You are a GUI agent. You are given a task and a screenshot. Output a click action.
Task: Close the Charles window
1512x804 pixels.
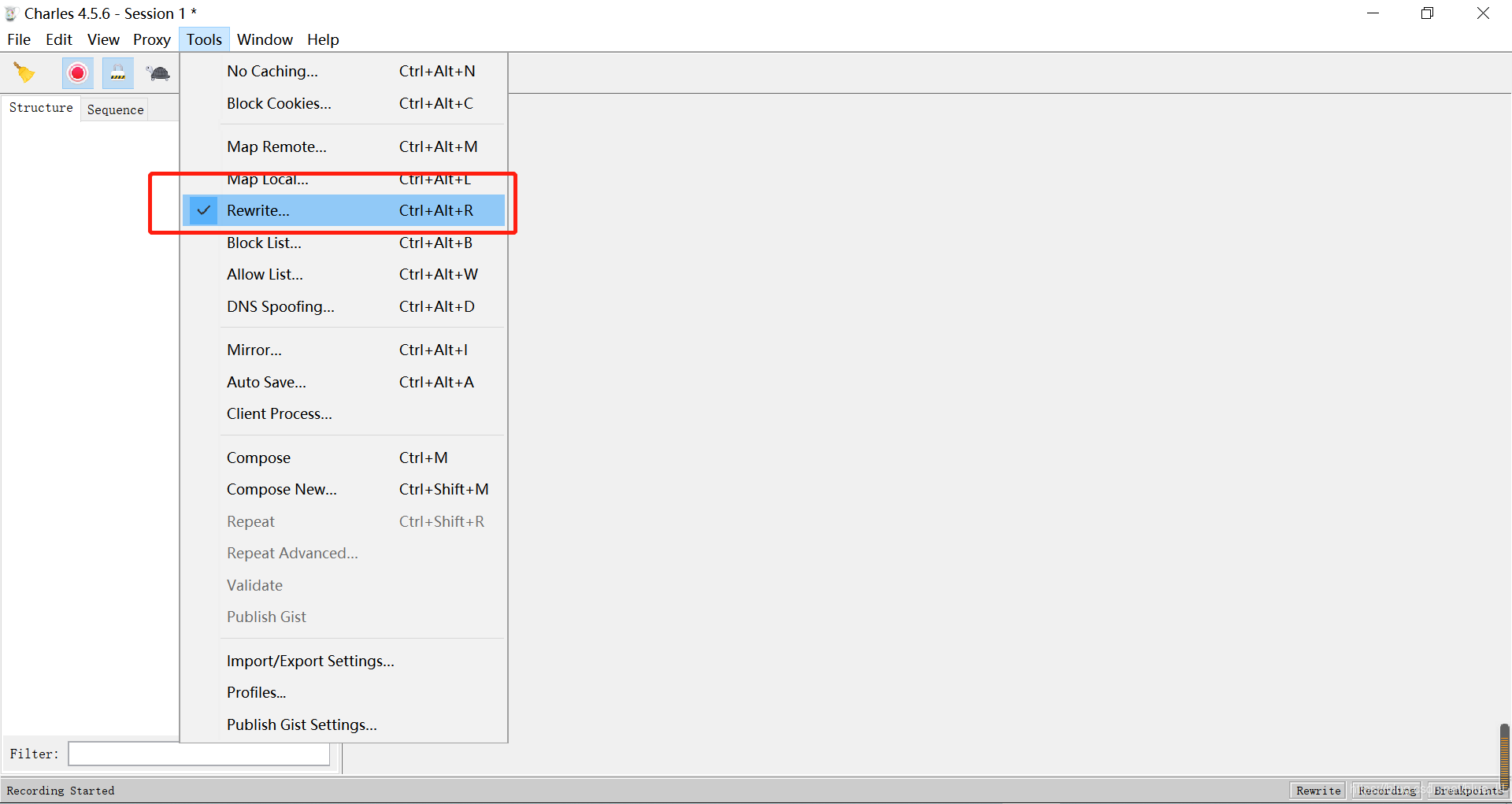click(1483, 13)
